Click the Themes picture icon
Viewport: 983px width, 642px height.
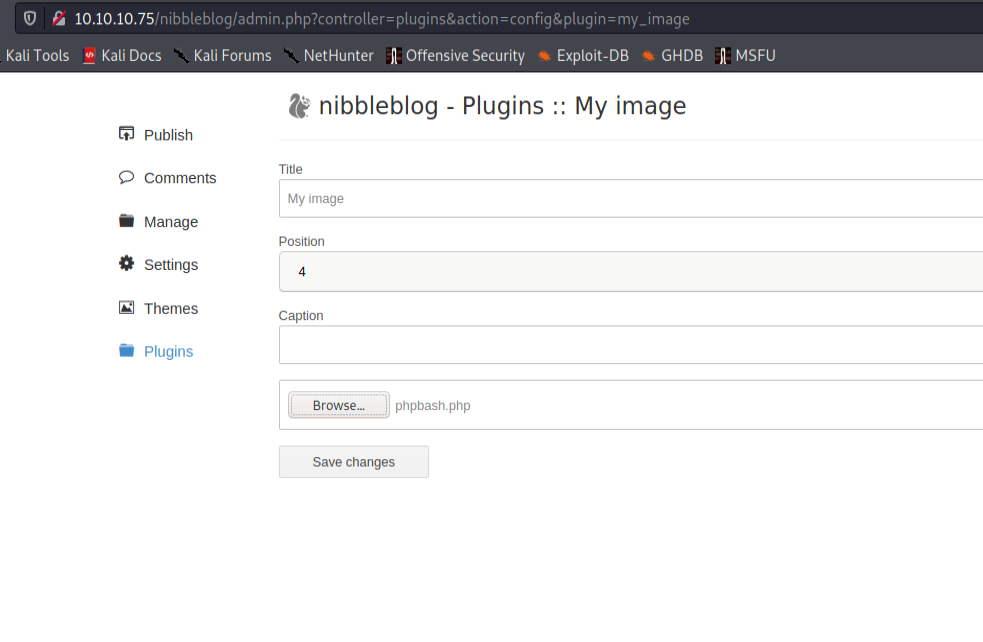126,308
